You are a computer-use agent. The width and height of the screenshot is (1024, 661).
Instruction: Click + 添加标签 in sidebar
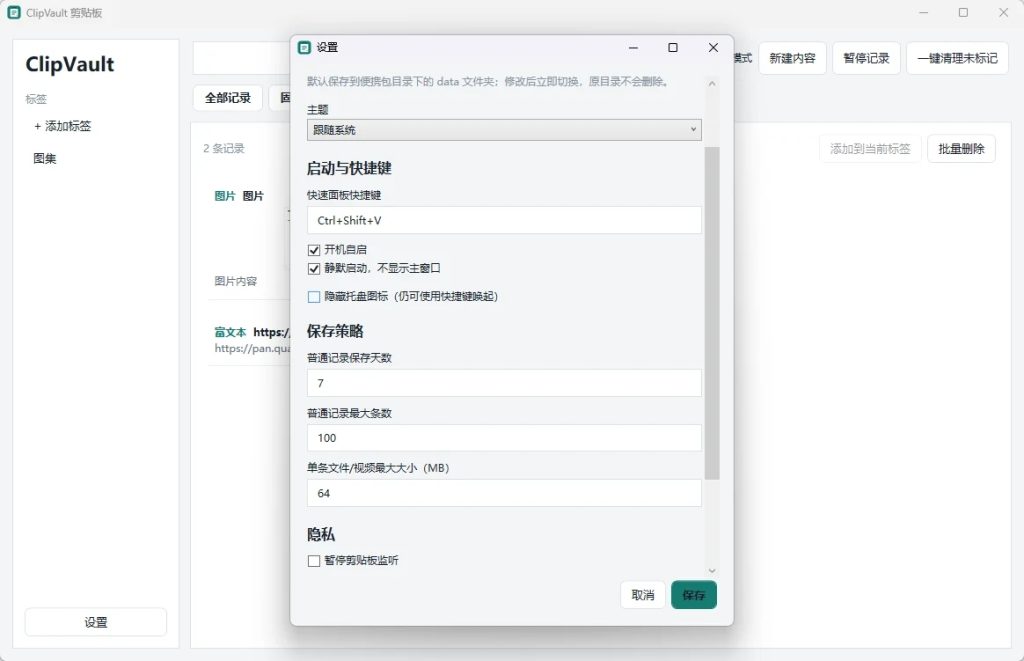tap(63, 126)
